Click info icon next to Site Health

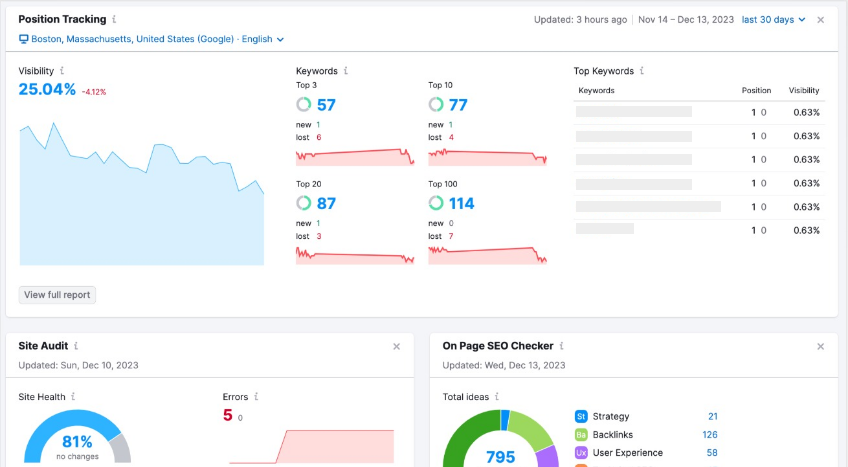[x=73, y=397]
